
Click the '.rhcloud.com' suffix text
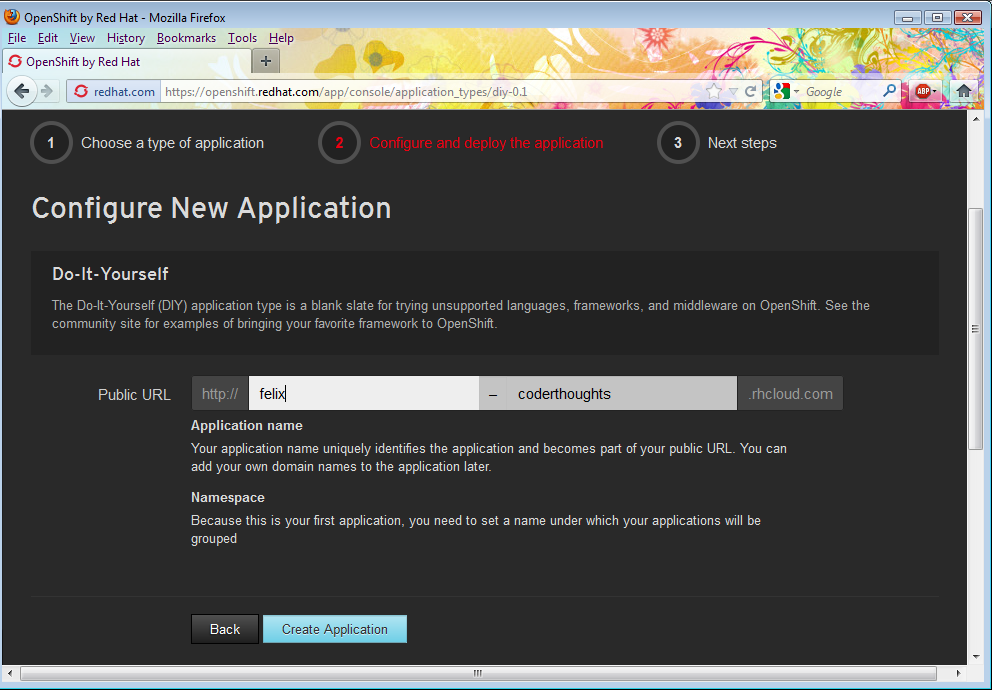tap(790, 394)
